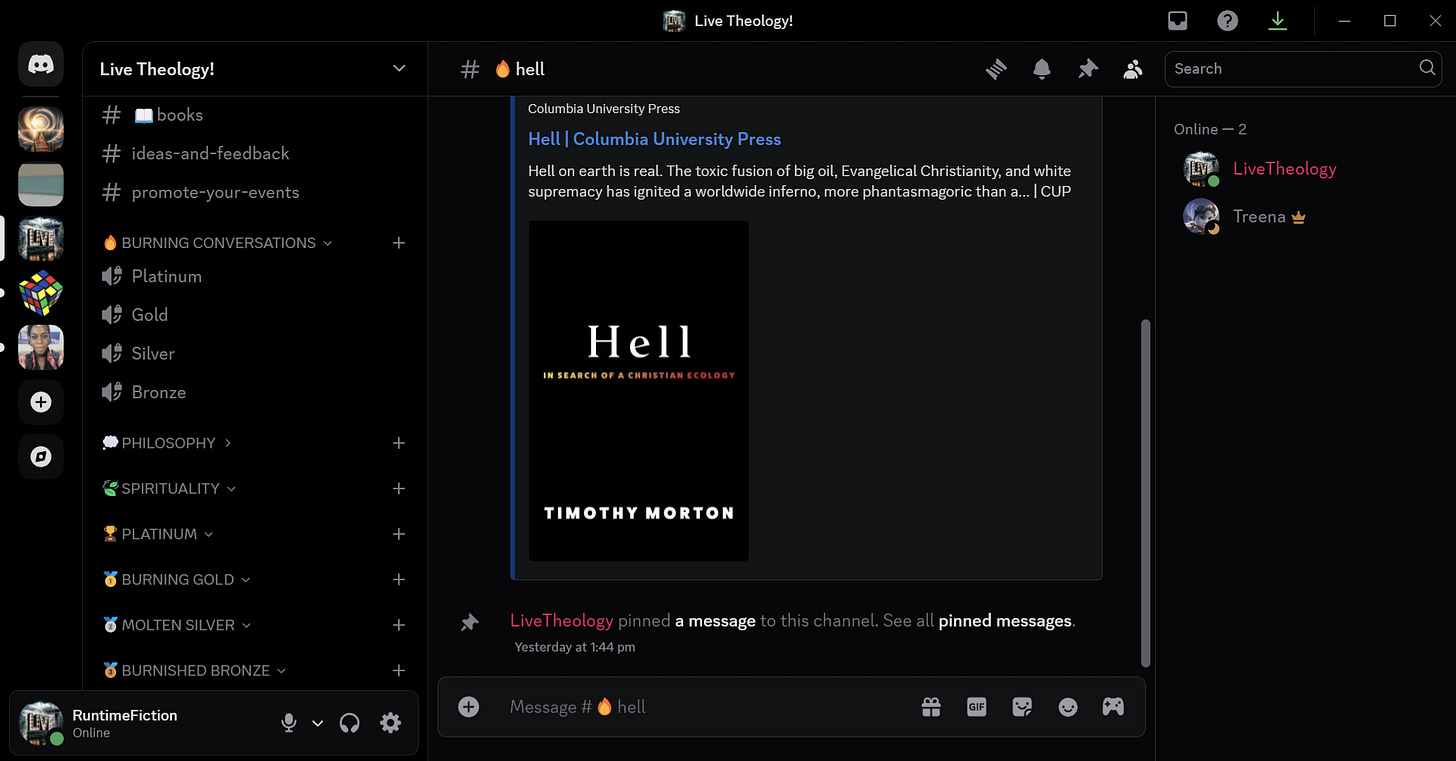This screenshot has height=761, width=1456.
Task: Create channel in MOLTEN SILVER category
Action: 399,625
